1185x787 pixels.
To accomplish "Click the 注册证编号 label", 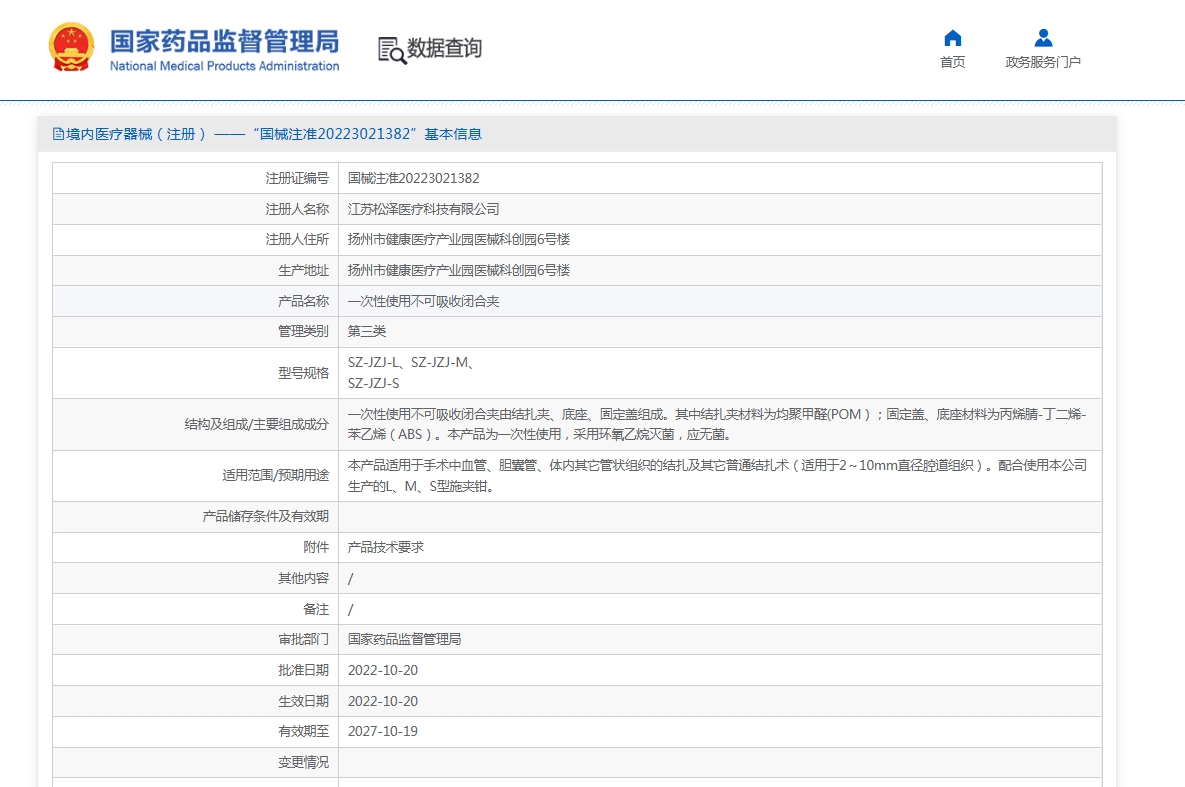I will [297, 178].
